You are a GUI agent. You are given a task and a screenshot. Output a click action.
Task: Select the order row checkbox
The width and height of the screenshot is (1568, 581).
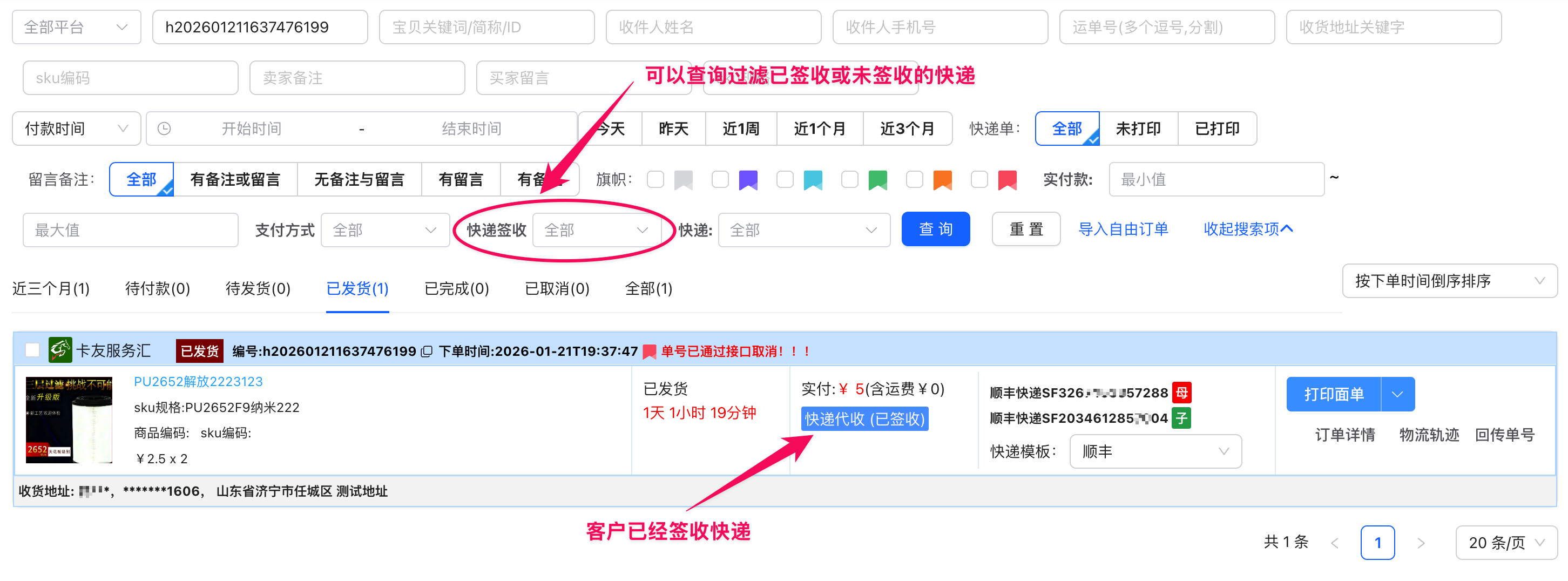click(32, 350)
